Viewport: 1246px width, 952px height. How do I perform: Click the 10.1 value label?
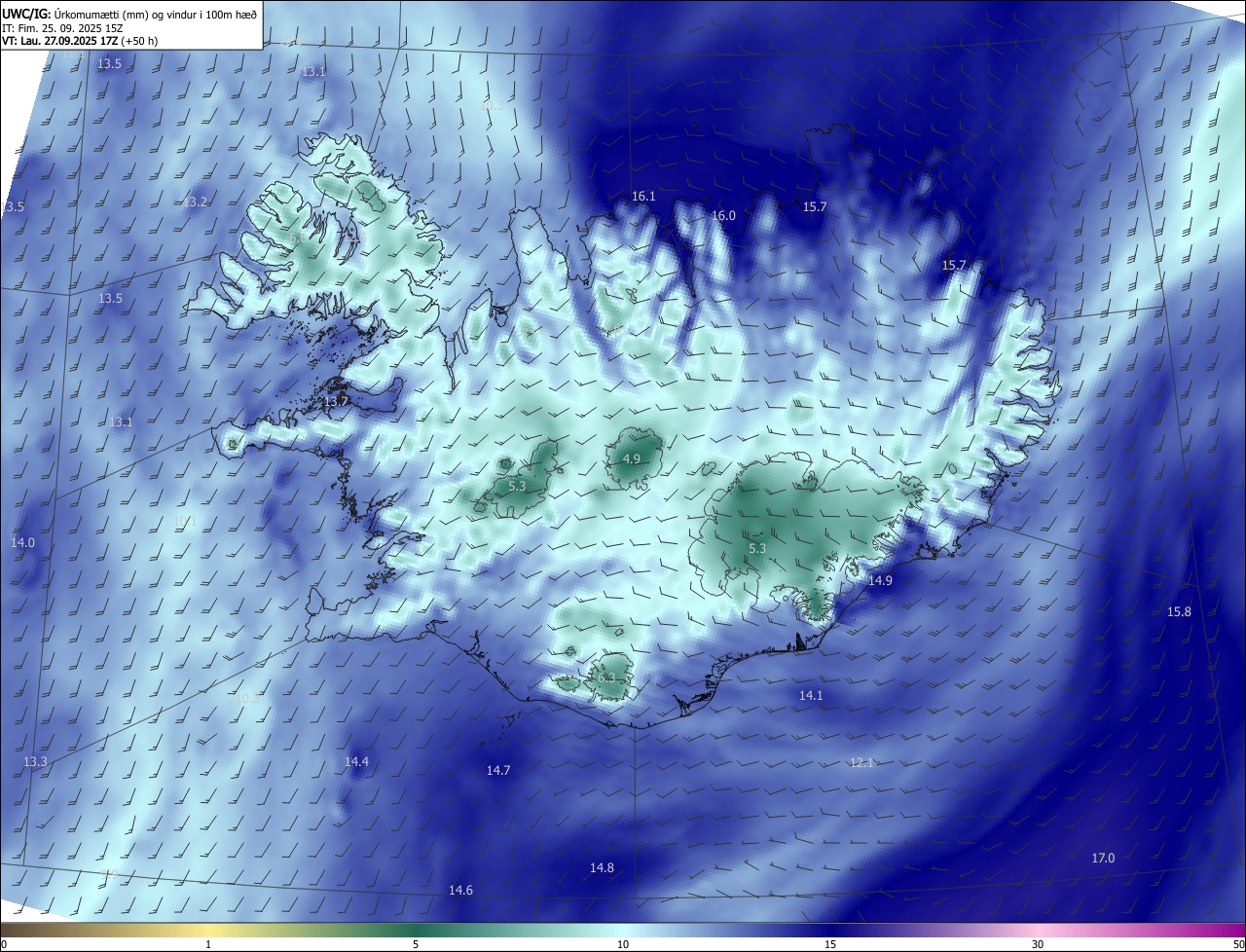185,522
